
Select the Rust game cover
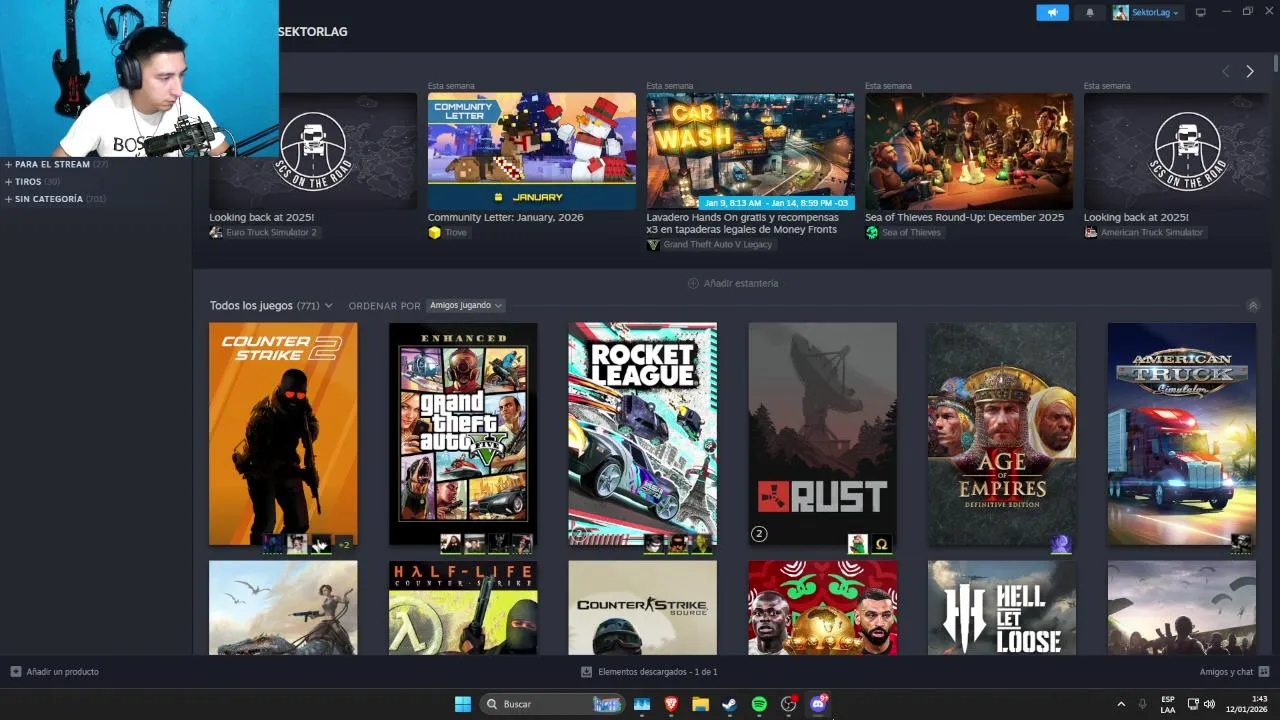(822, 434)
